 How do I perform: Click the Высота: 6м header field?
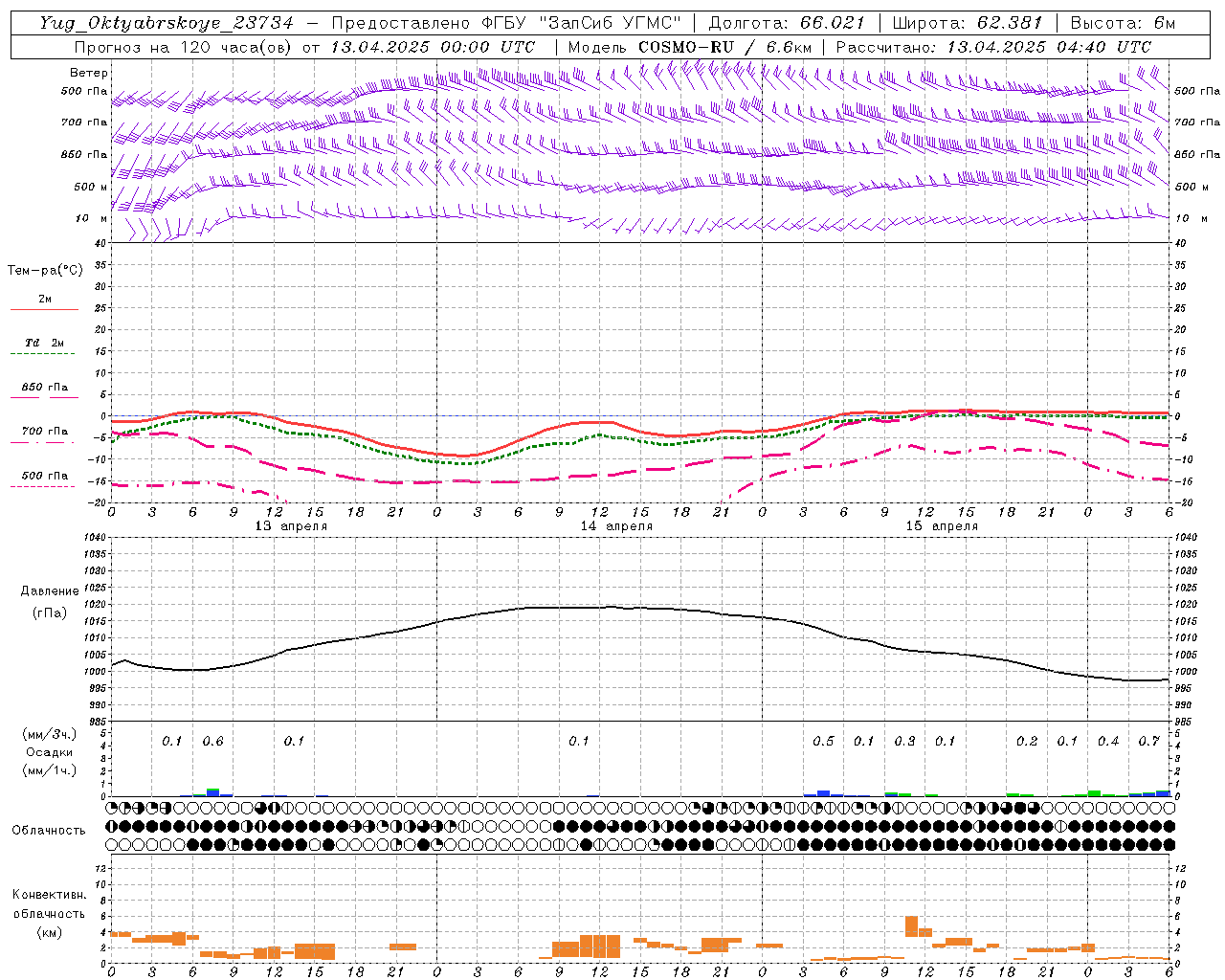pos(1123,23)
